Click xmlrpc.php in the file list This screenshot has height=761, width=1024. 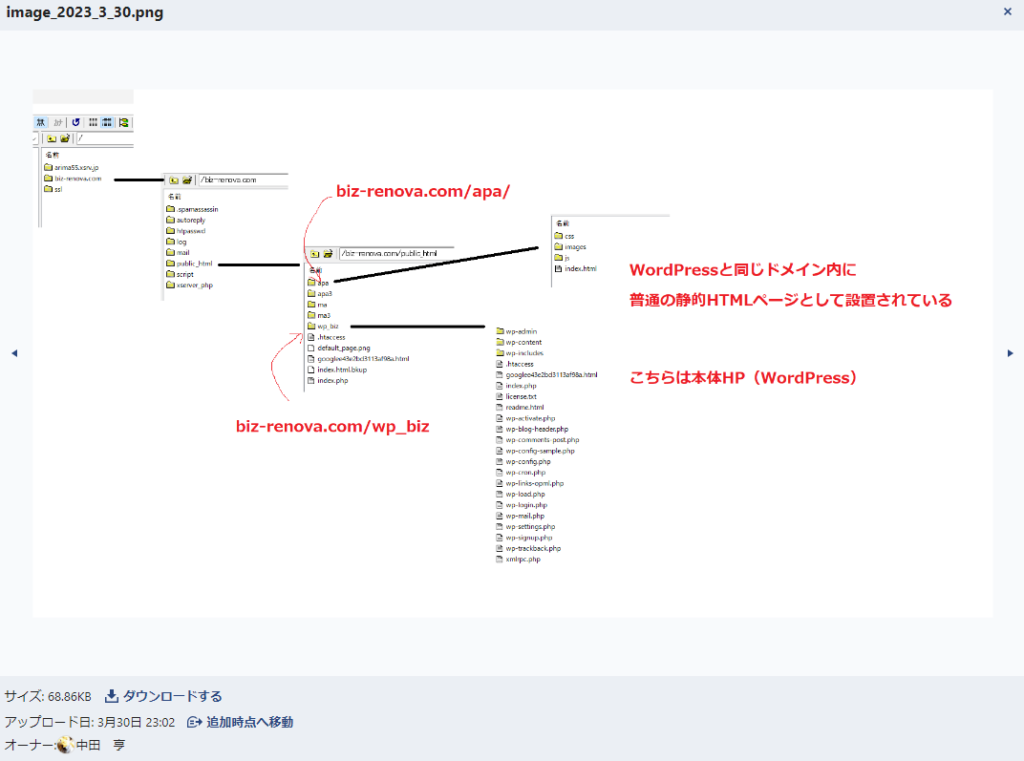click(519, 559)
